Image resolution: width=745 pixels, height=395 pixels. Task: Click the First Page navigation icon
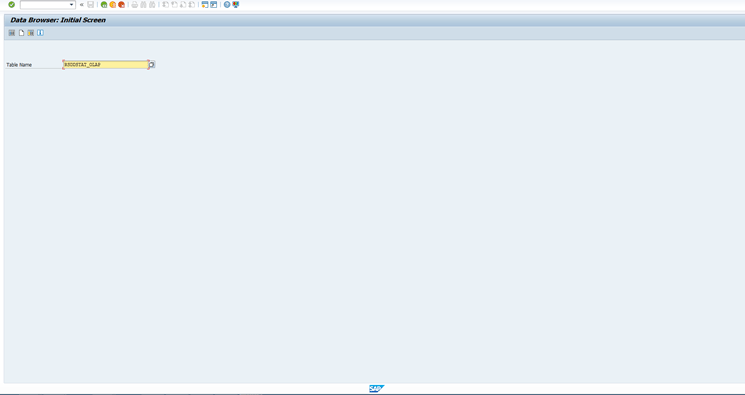(165, 5)
